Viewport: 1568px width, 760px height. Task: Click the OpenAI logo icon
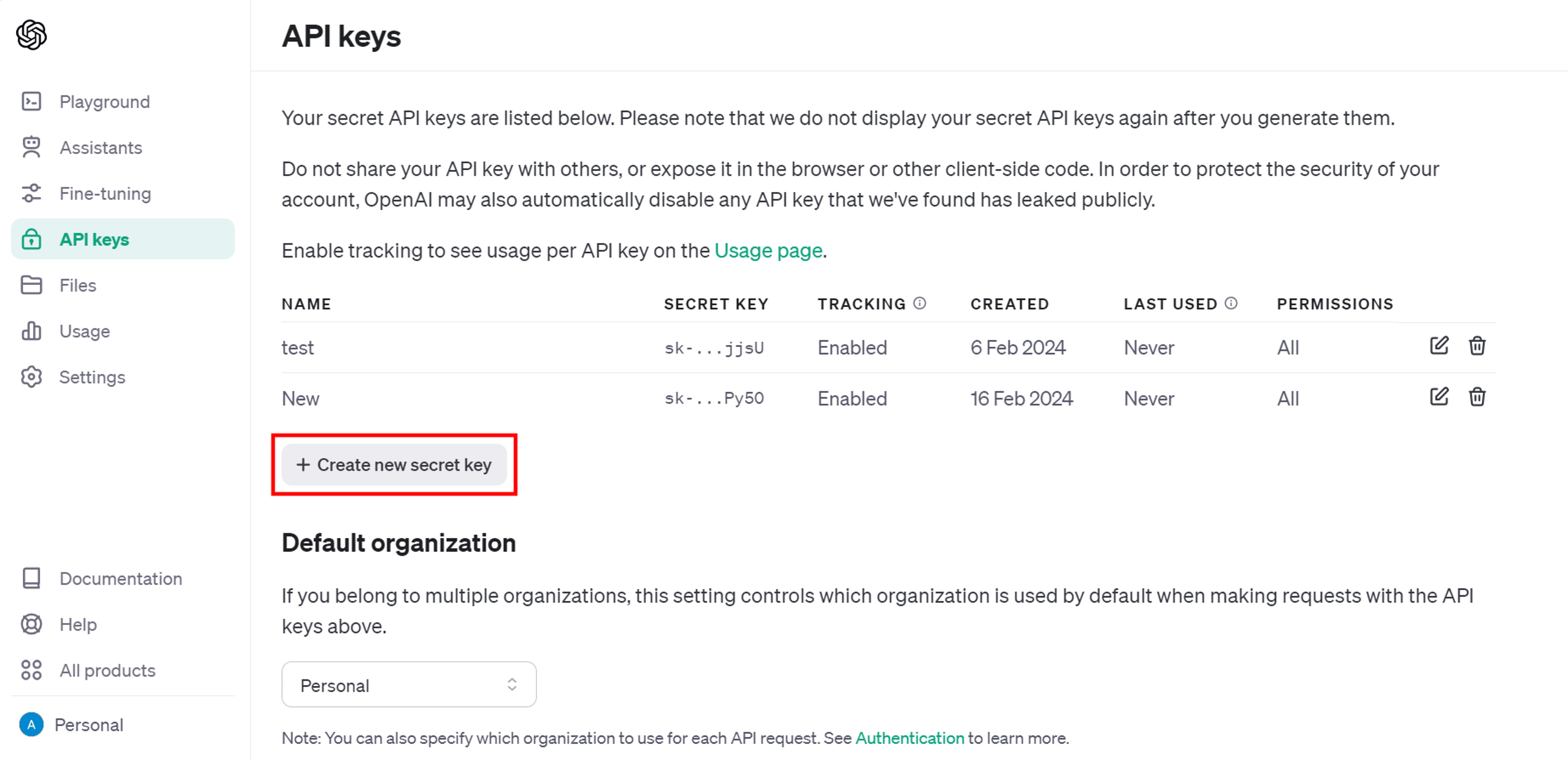click(x=32, y=34)
